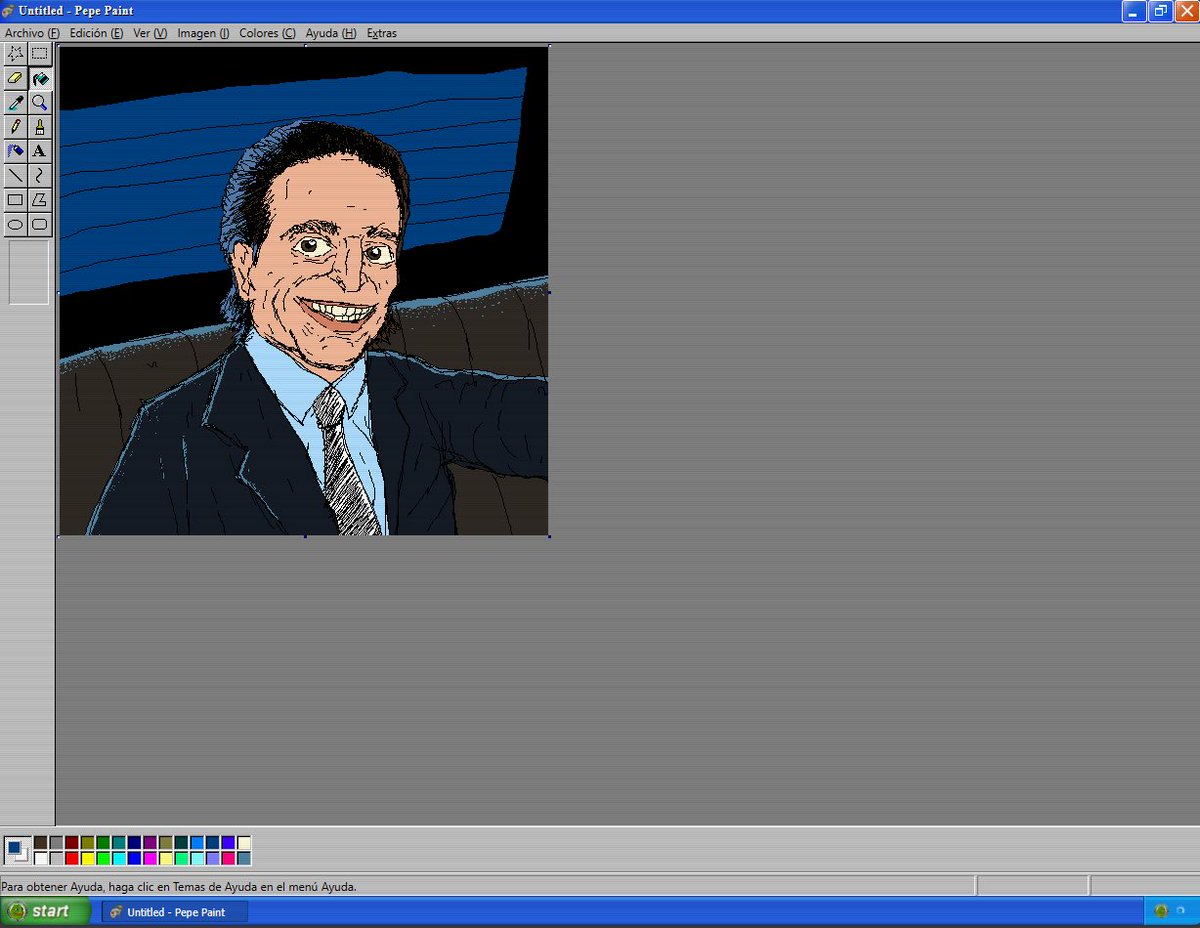Screen dimensions: 1200x928
Task: Pick the bright yellow palette swatch
Action: pyautogui.click(x=88, y=858)
